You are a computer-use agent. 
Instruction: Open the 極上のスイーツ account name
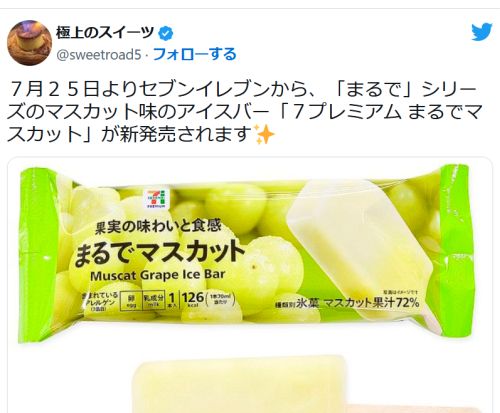click(105, 33)
